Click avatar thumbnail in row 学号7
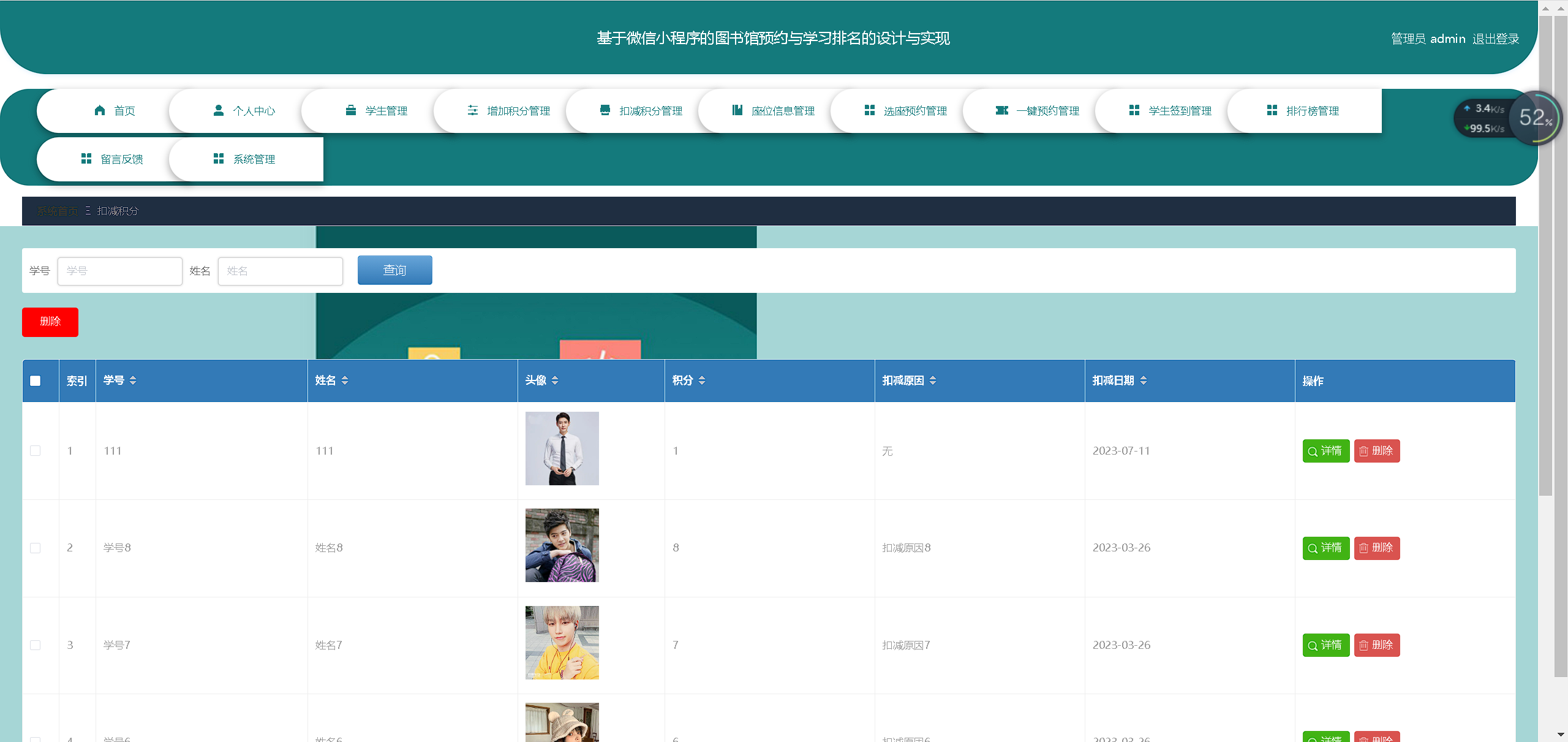The image size is (1568, 742). coord(562,643)
